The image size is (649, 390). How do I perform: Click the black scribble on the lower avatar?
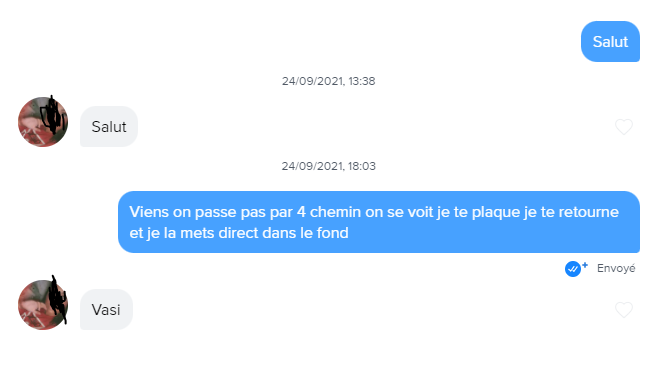[x=57, y=298]
